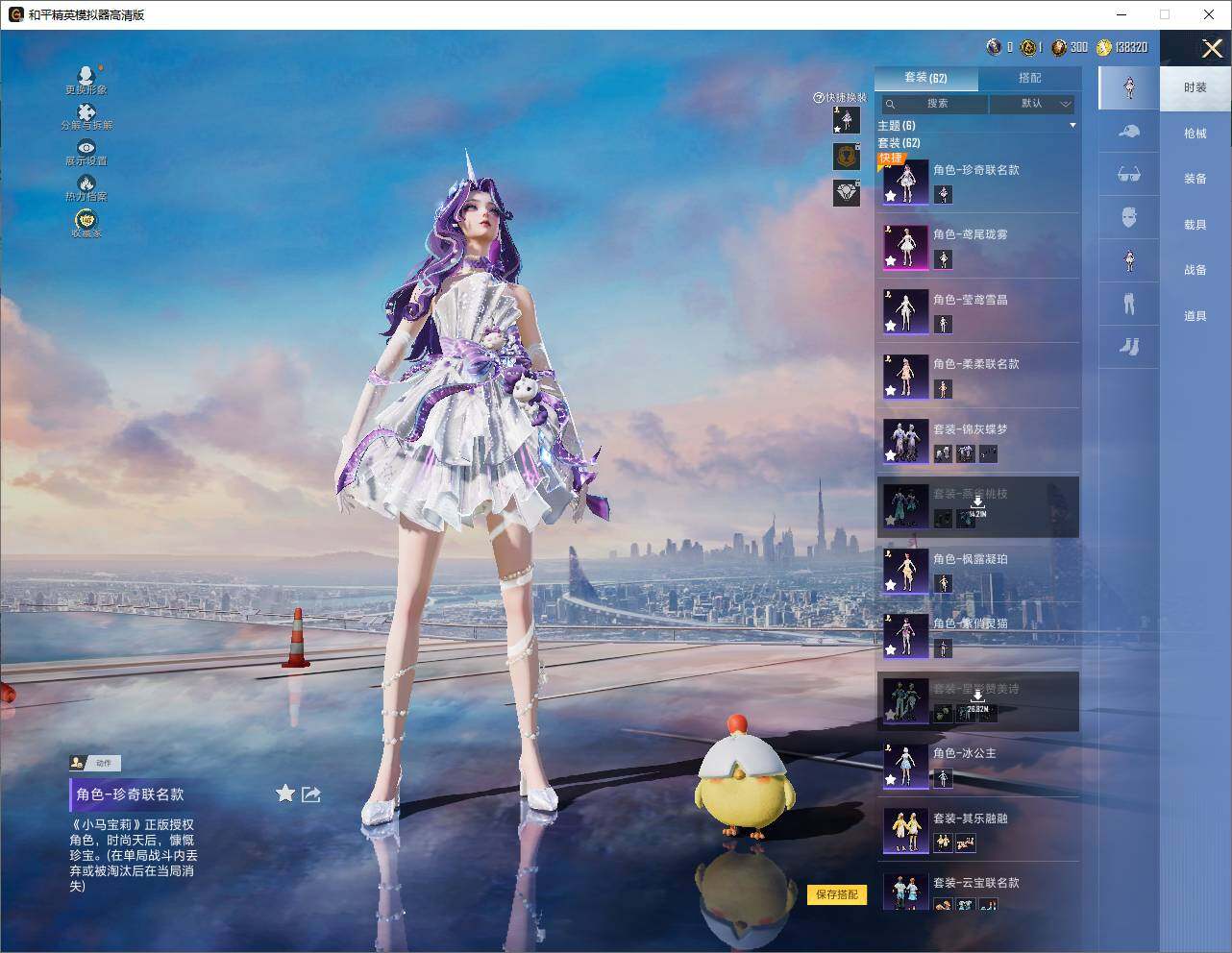Image resolution: width=1232 pixels, height=953 pixels.
Task: Select the 套装-锦灰蝶梦 outfit thumbnail
Action: tap(905, 441)
